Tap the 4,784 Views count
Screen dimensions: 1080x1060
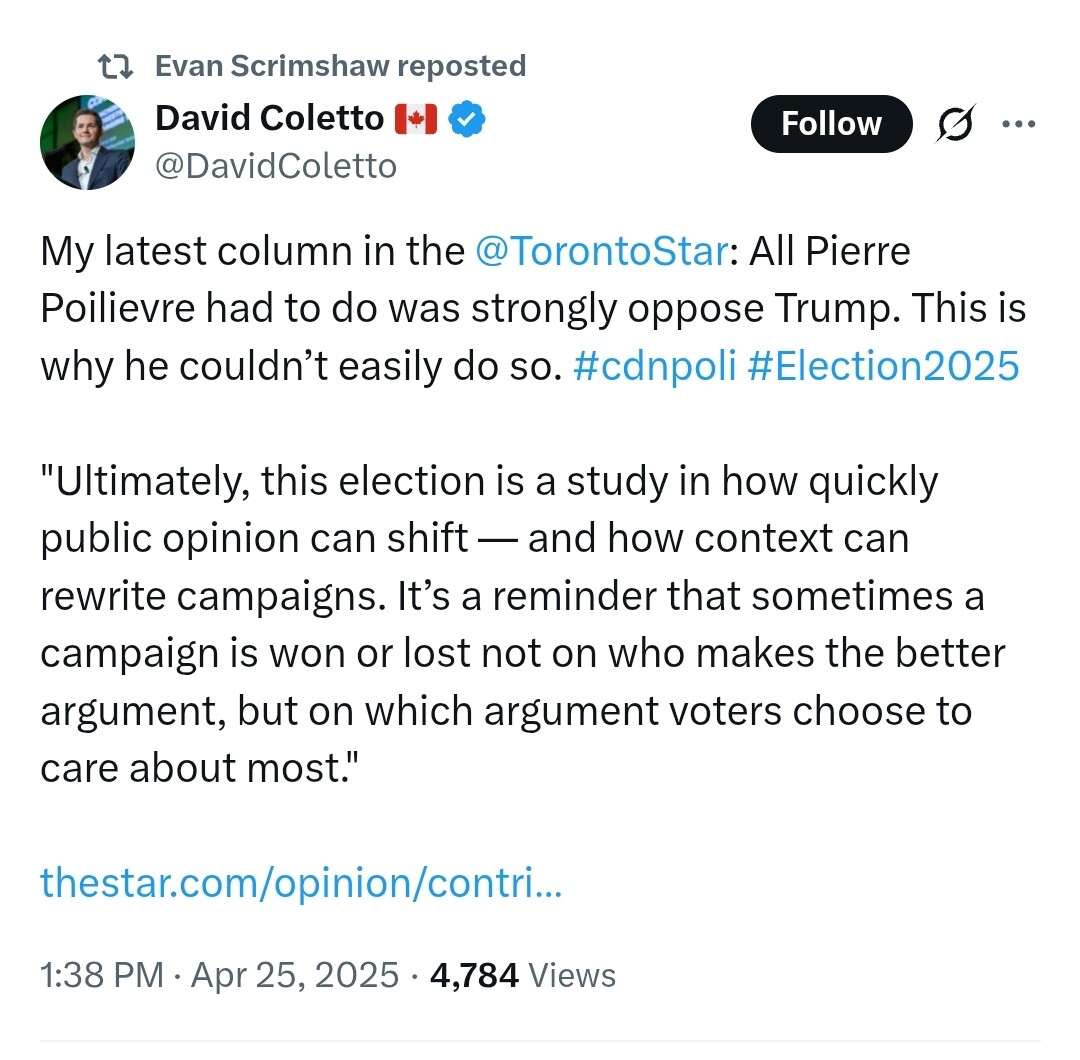[522, 974]
